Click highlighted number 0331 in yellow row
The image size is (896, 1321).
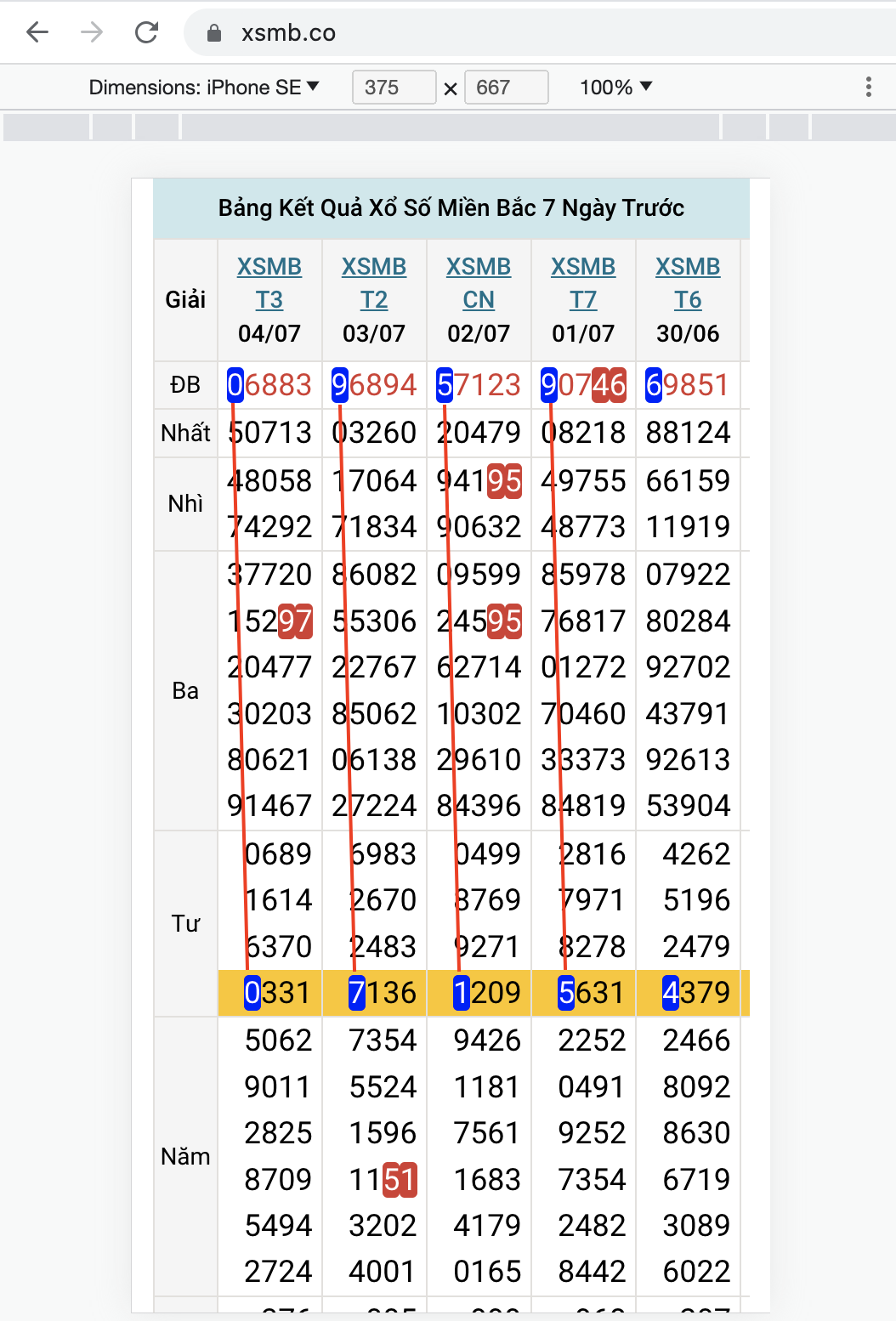click(x=277, y=993)
